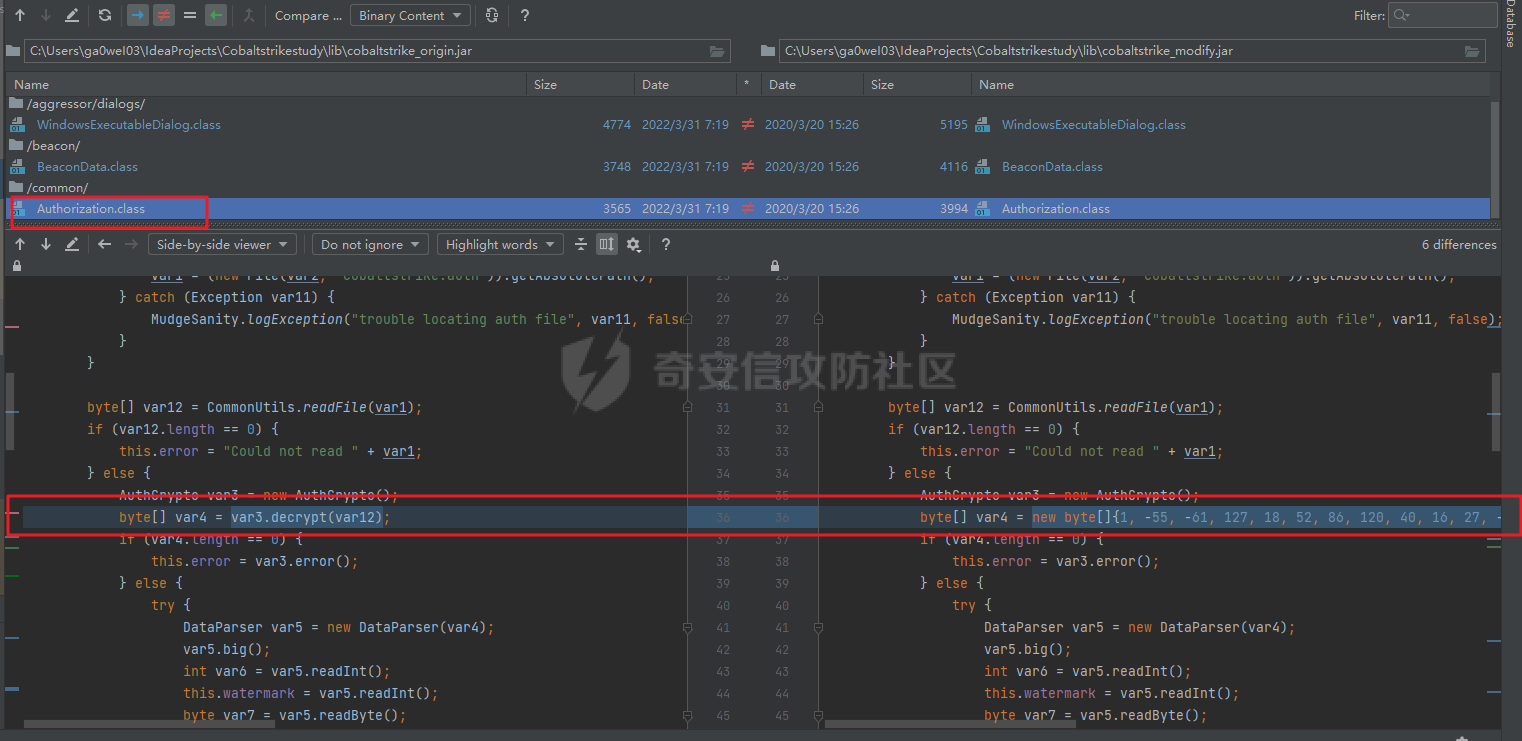Viewport: 1522px width, 741px height.
Task: Click the not-equal icon in WindowsExecutableDialog row
Action: (747, 125)
